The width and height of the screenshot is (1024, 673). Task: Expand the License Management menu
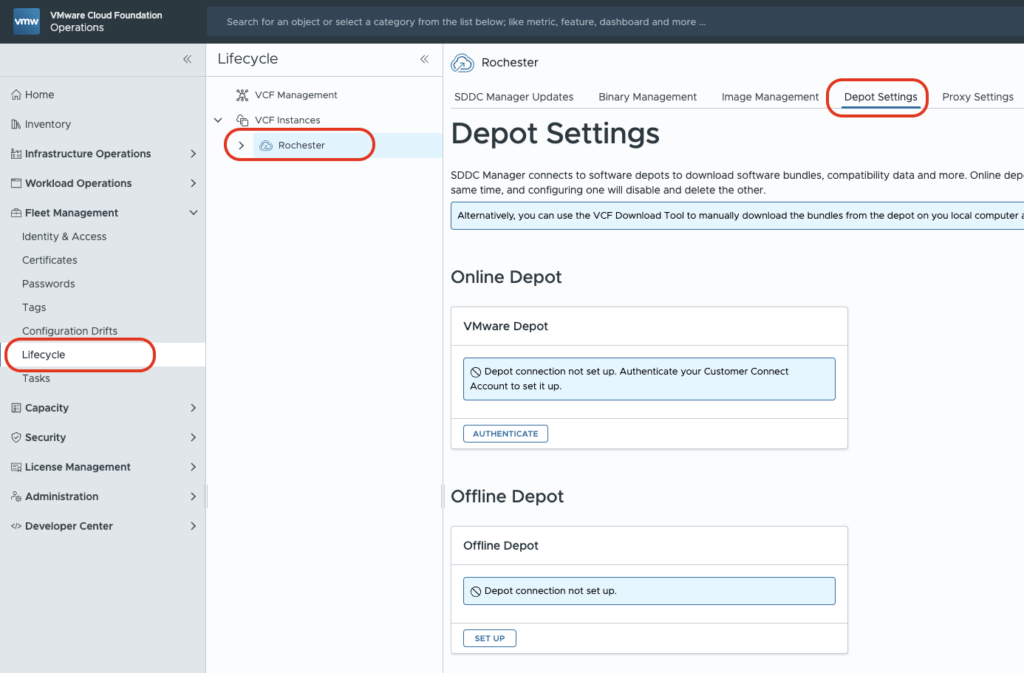point(193,467)
